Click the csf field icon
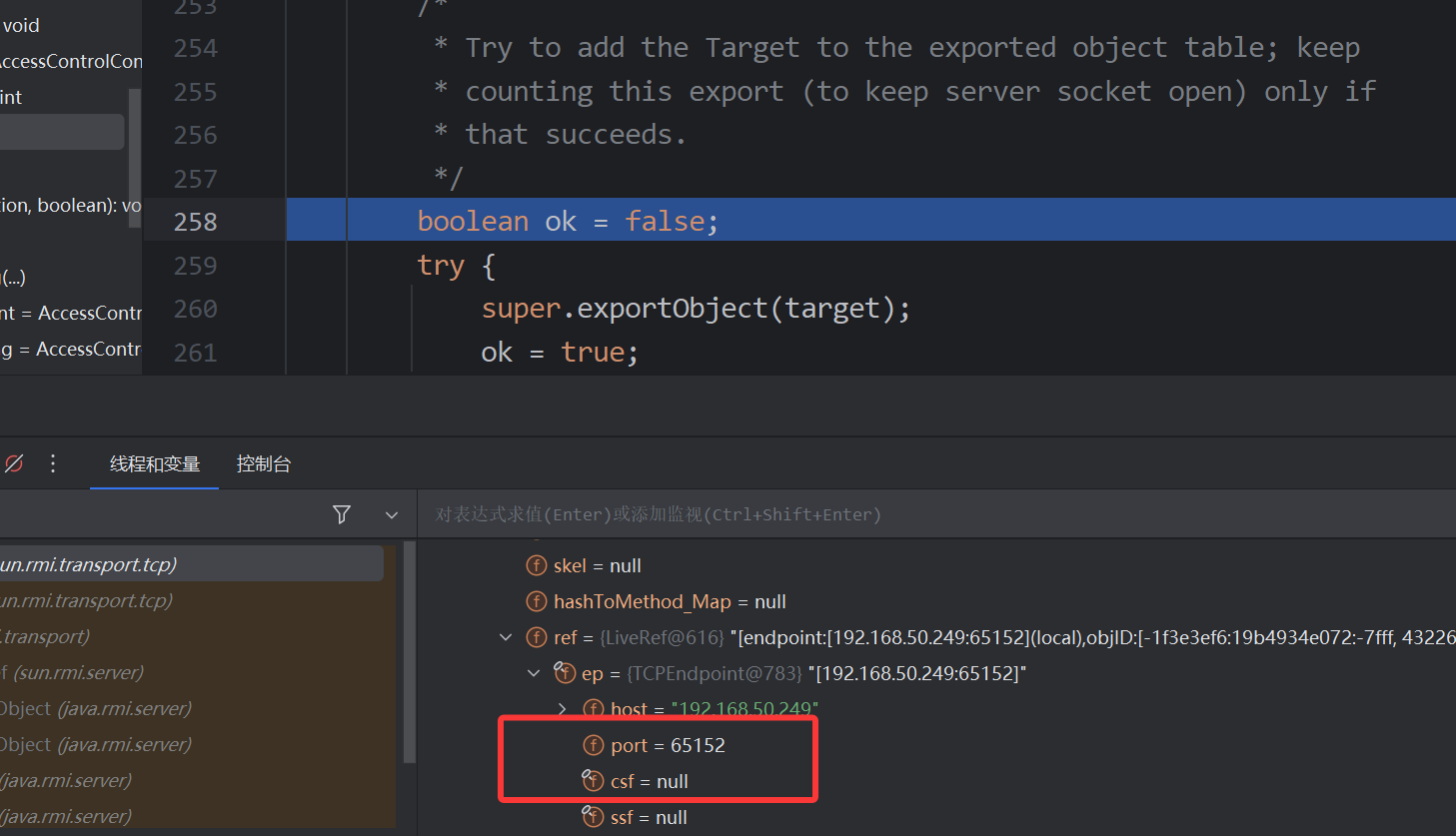Screen dimensions: 1456x836 click(x=594, y=781)
